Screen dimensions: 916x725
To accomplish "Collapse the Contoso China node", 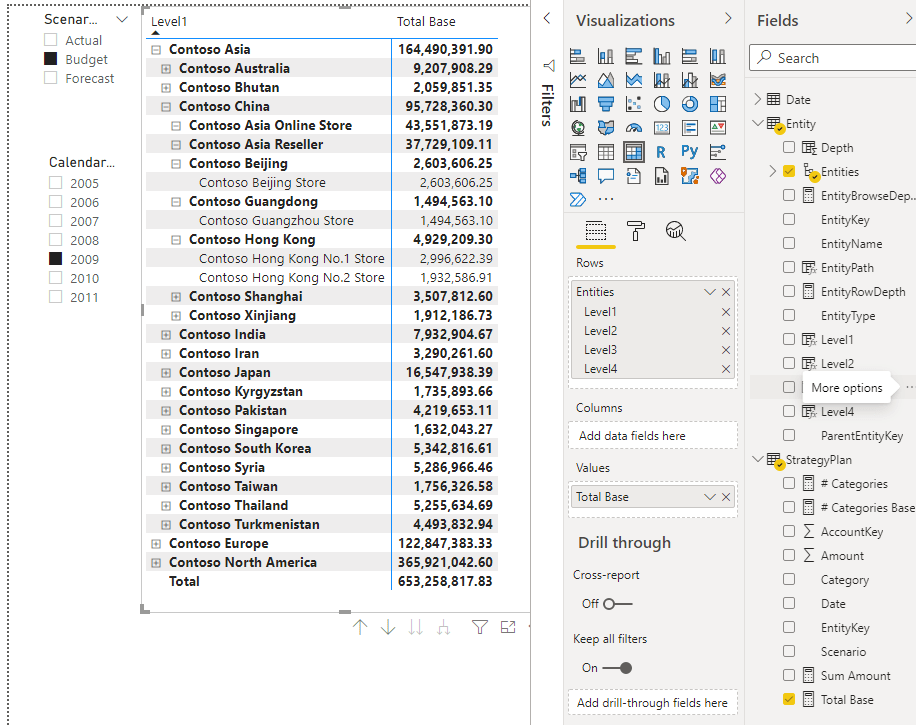I will pyautogui.click(x=166, y=106).
